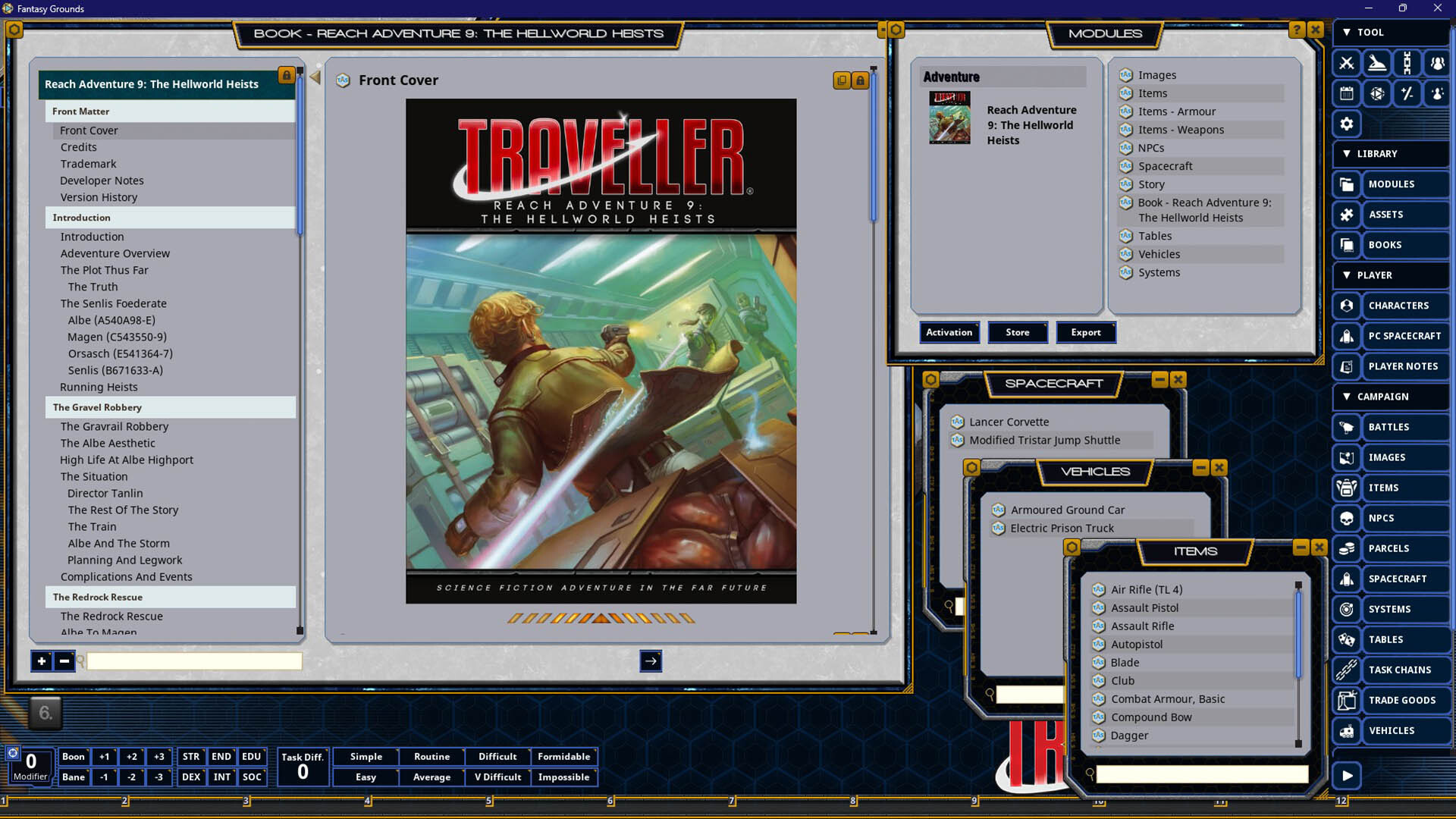This screenshot has height=819, width=1456.
Task: Click the Export button in Modules
Action: pyautogui.click(x=1085, y=332)
